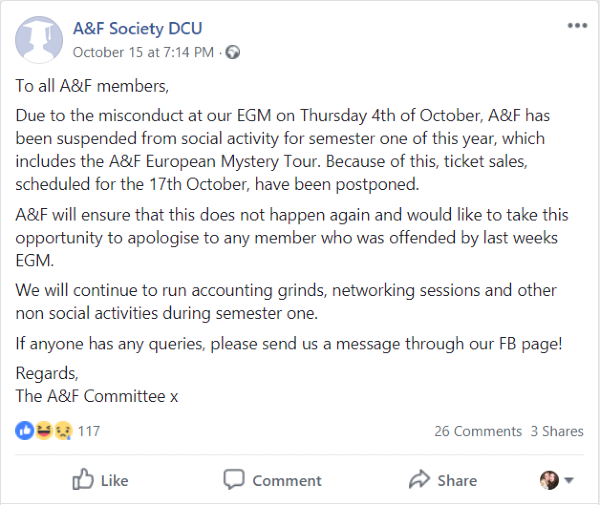Image resolution: width=600 pixels, height=505 pixels.
Task: Click the globe public privacy icon
Action: tap(233, 52)
